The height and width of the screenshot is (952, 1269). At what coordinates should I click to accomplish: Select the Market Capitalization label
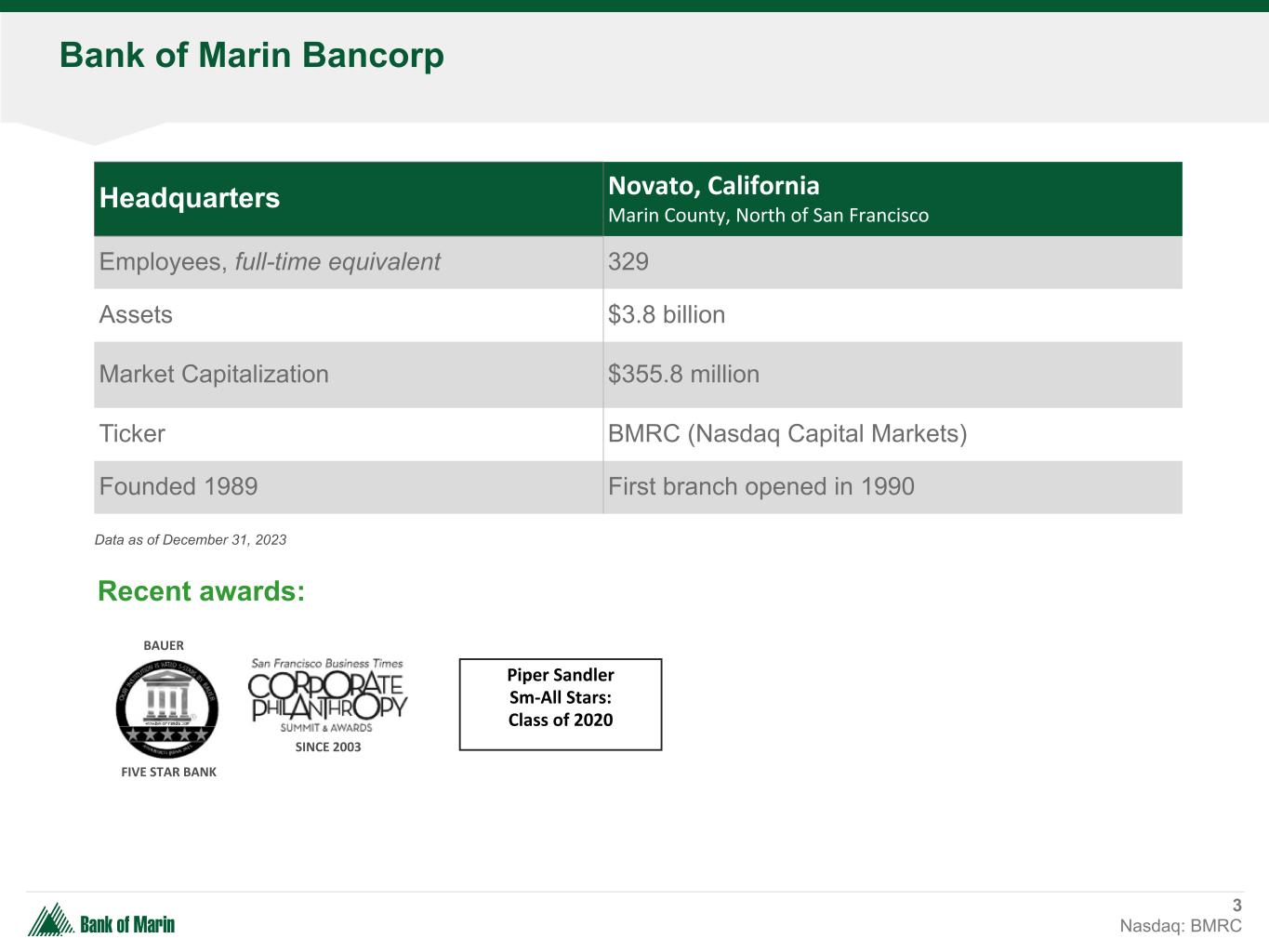(214, 375)
